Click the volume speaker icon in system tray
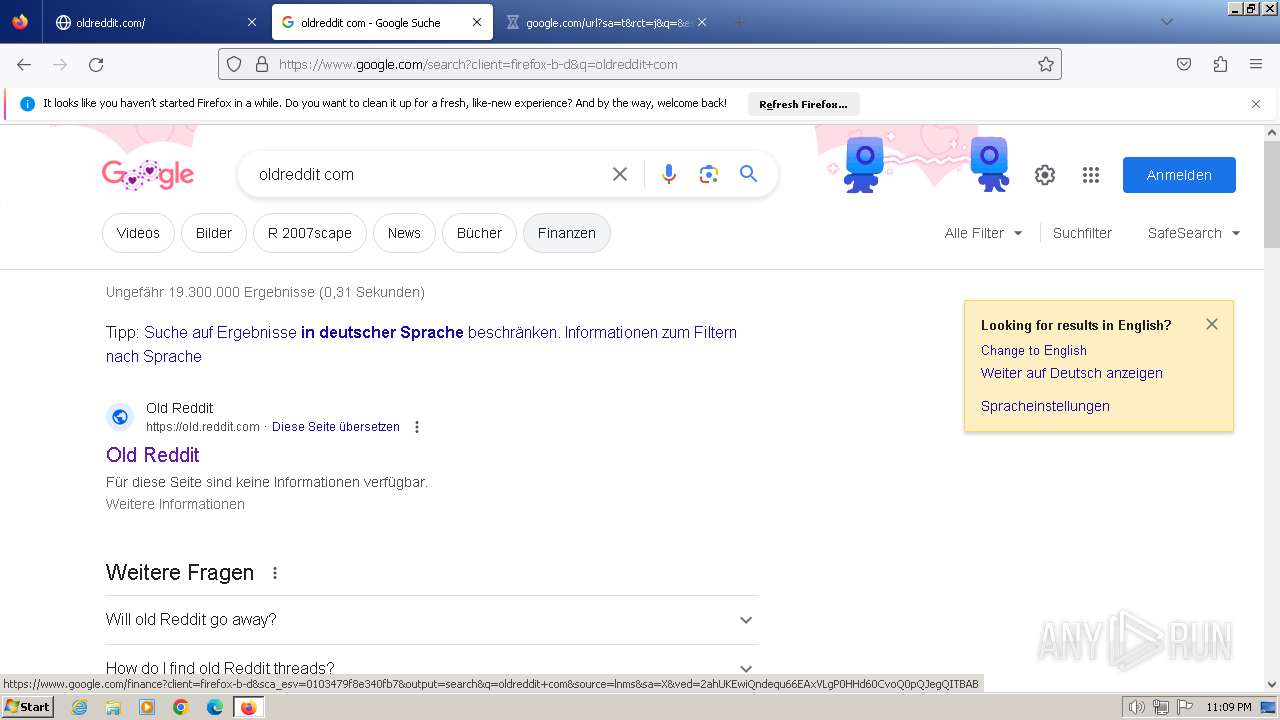1280x720 pixels. pyautogui.click(x=1136, y=707)
